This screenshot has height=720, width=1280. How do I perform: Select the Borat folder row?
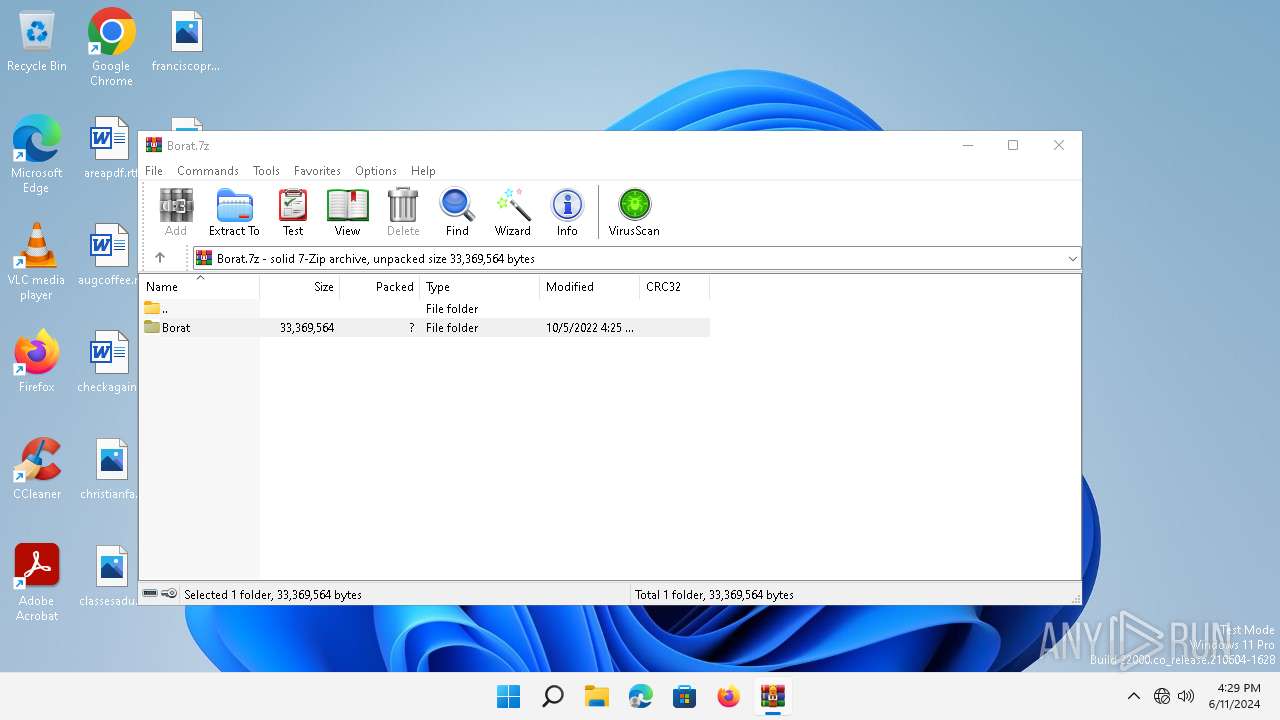425,327
